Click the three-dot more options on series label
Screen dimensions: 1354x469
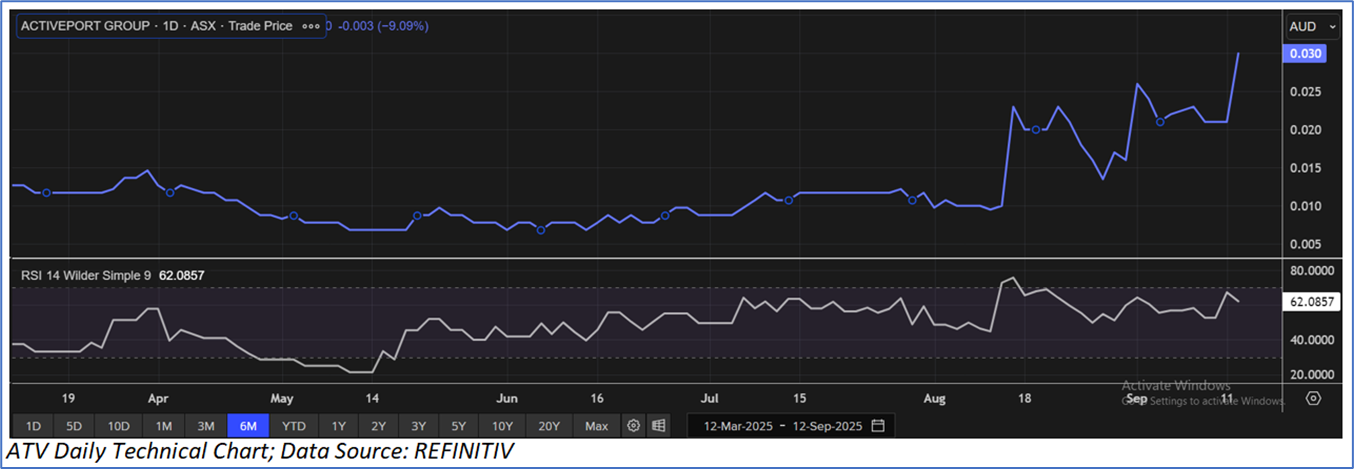(x=312, y=26)
